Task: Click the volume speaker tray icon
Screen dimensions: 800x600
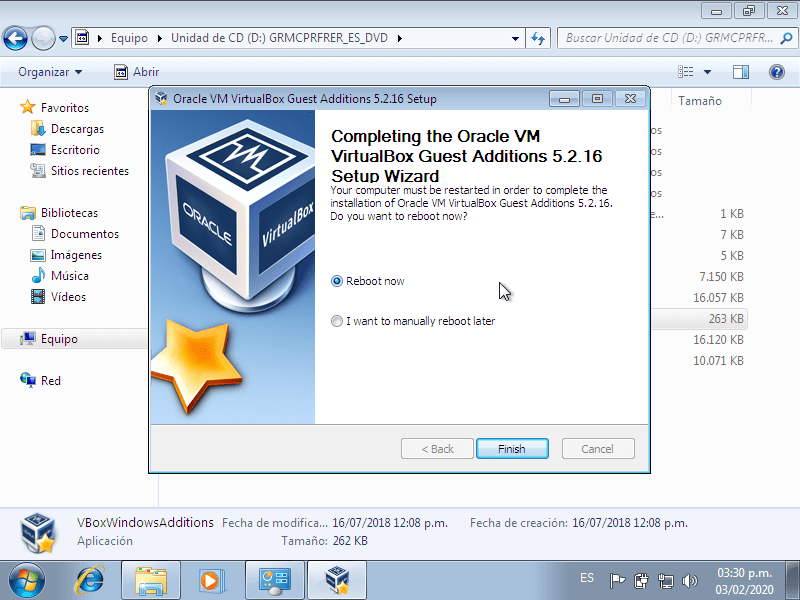Action: pyautogui.click(x=689, y=580)
